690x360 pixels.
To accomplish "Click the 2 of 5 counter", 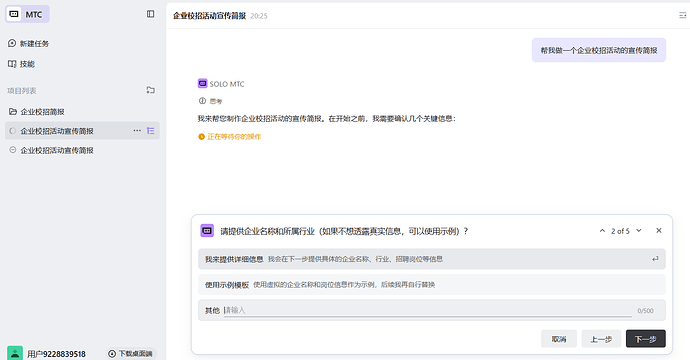I will [x=620, y=231].
